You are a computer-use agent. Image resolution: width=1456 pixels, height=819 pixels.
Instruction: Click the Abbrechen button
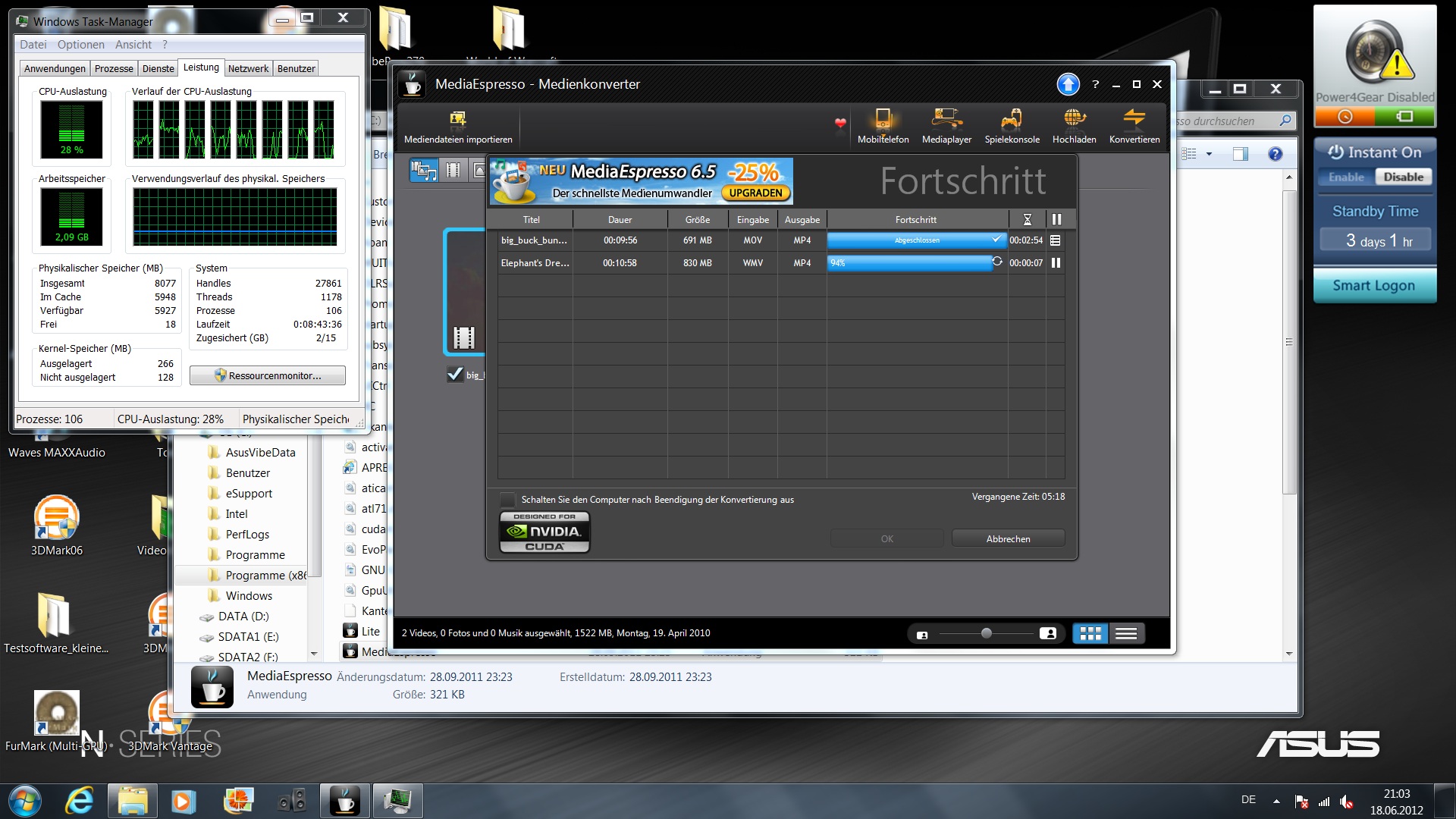pos(1008,538)
